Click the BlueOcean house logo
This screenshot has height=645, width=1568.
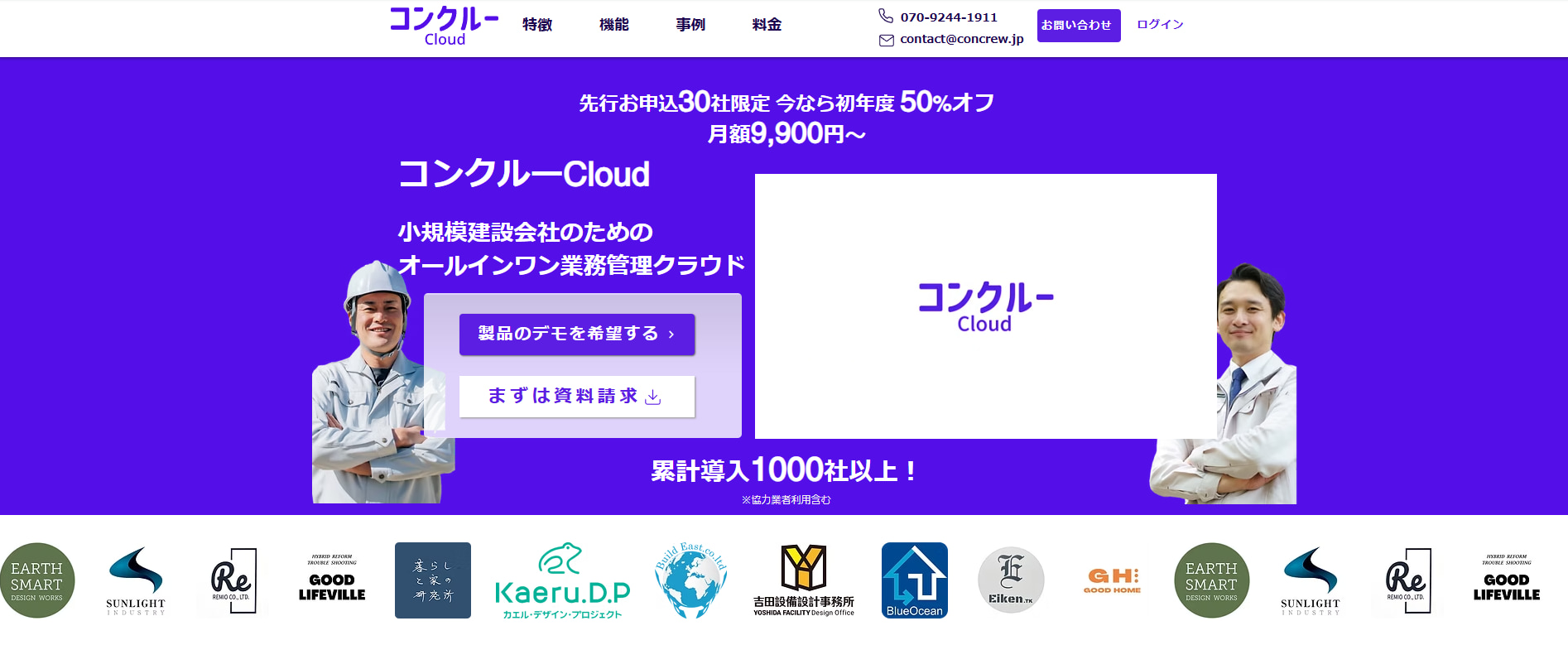coord(914,580)
